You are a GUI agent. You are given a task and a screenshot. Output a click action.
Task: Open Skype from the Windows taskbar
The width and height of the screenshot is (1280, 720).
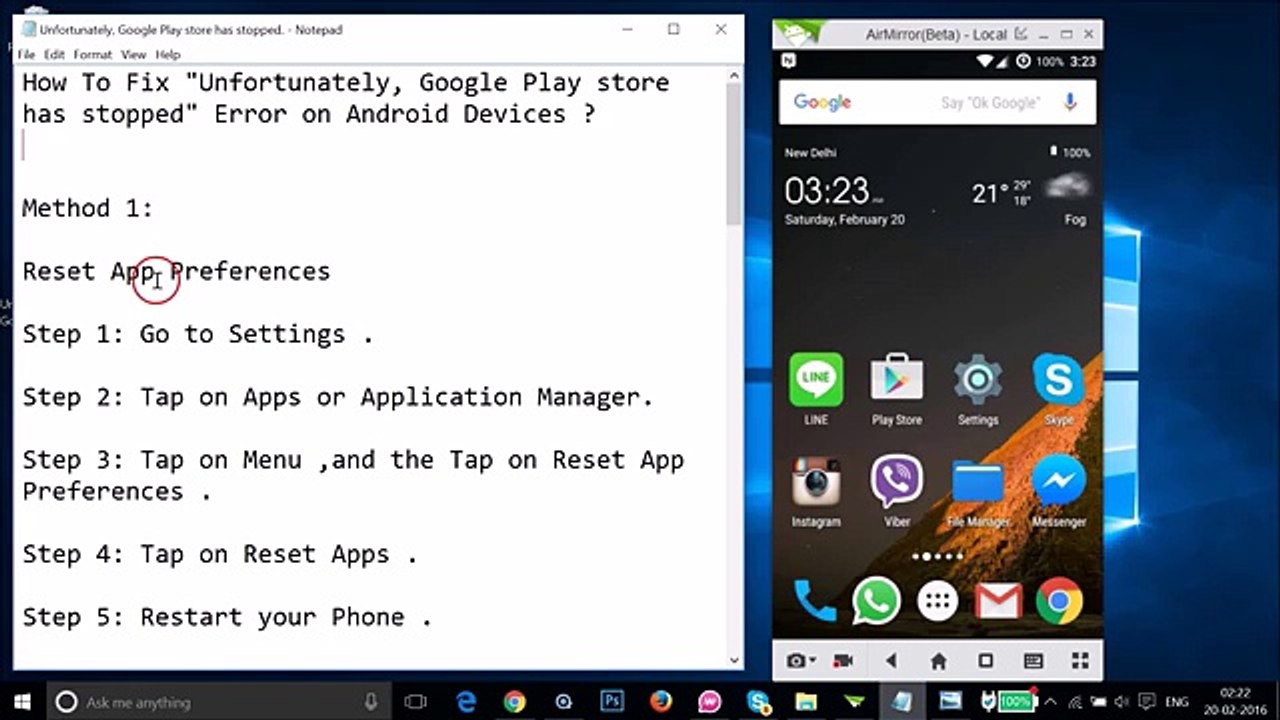(x=758, y=702)
